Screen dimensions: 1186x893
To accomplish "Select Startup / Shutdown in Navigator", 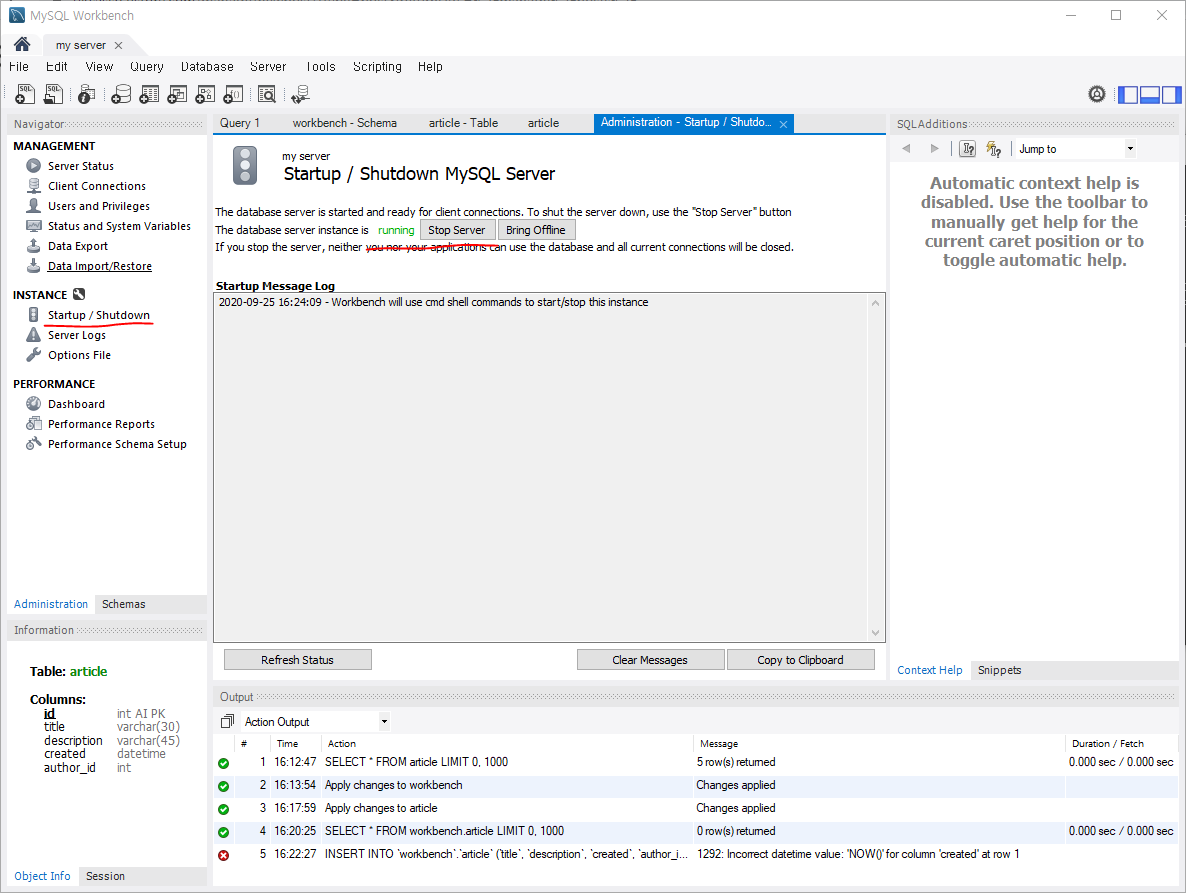I will pos(99,315).
